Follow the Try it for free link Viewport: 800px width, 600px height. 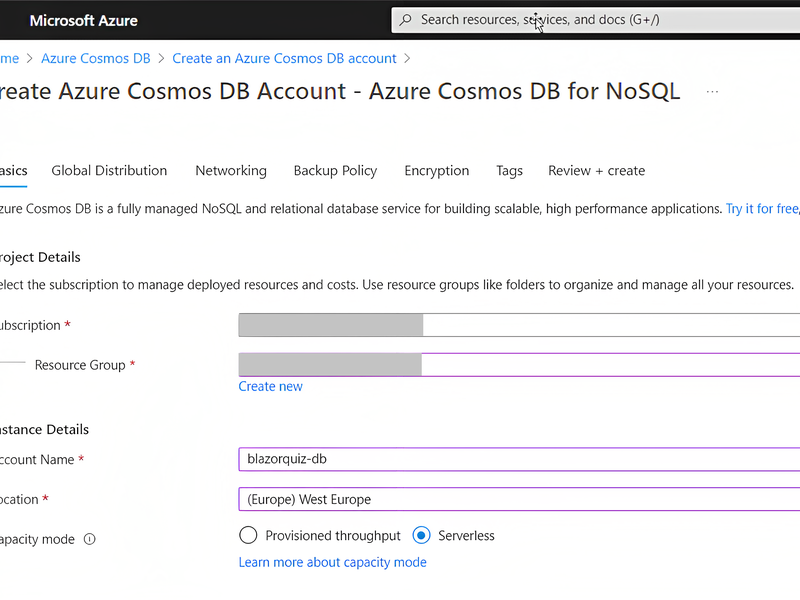pyautogui.click(x=762, y=209)
